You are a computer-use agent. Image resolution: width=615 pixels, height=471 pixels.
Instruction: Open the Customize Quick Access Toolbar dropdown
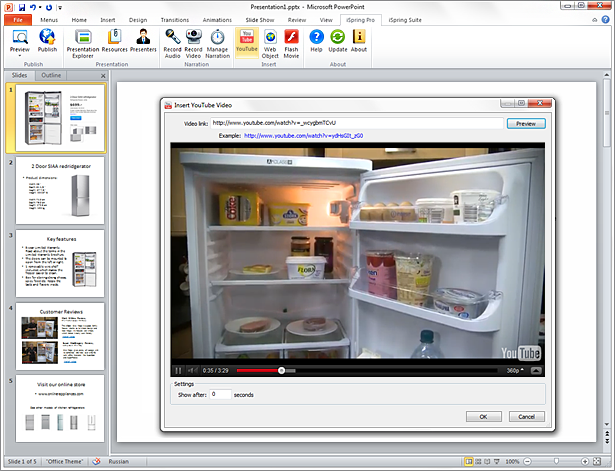coord(60,7)
